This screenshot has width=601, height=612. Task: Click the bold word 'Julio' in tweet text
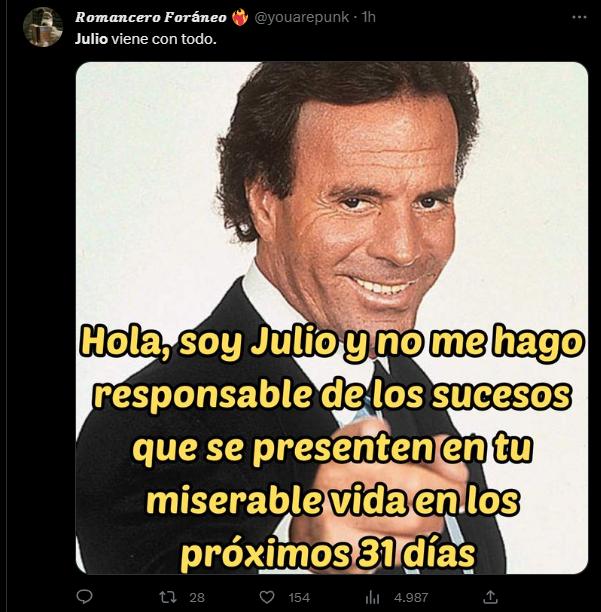coord(91,39)
